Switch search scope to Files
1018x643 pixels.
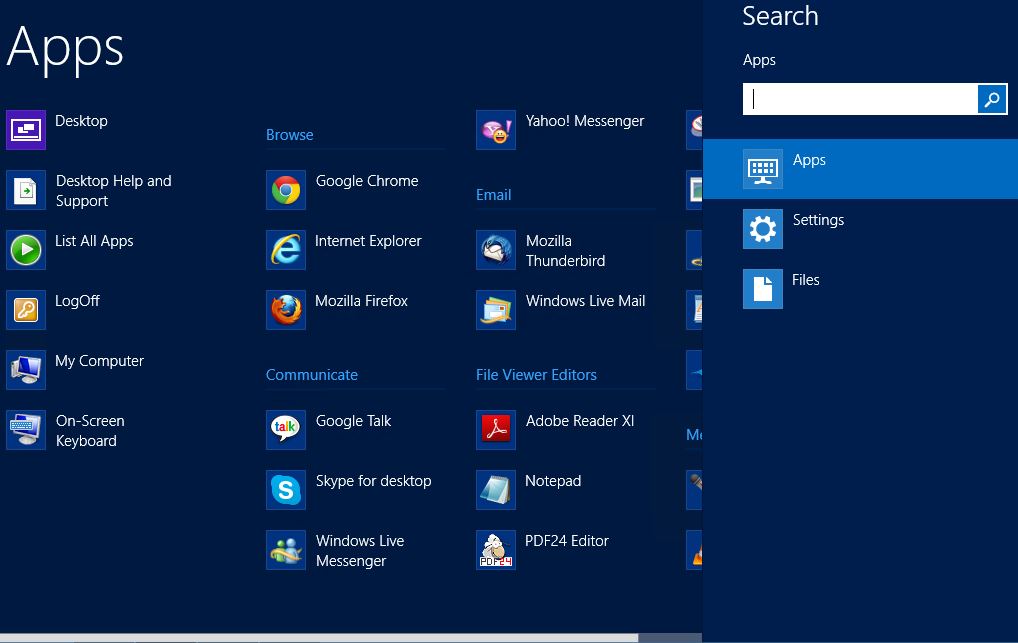(x=860, y=288)
